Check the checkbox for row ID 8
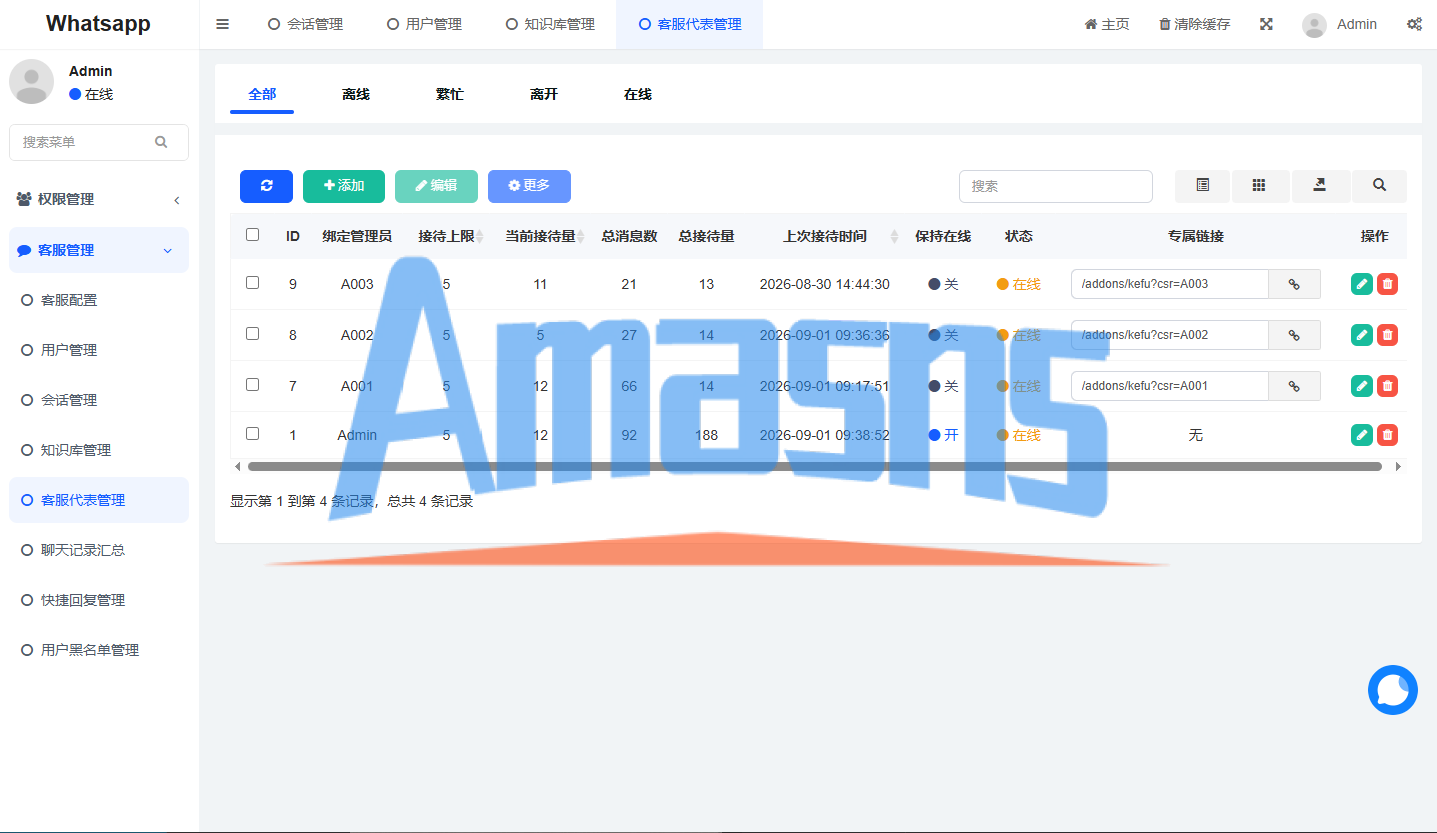Image resolution: width=1437 pixels, height=833 pixels. point(252,334)
